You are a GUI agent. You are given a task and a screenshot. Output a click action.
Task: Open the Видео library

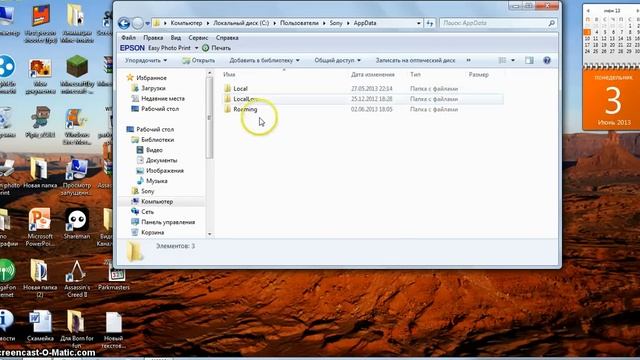click(x=154, y=150)
